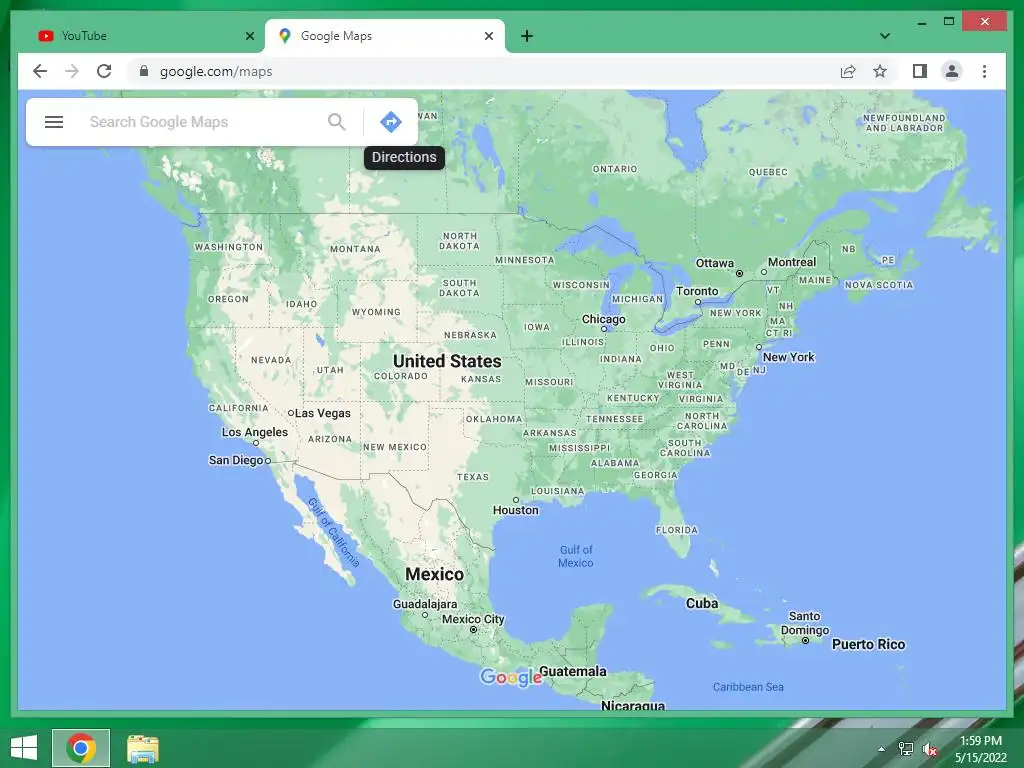
Task: Click the padlock site info icon
Action: (144, 71)
